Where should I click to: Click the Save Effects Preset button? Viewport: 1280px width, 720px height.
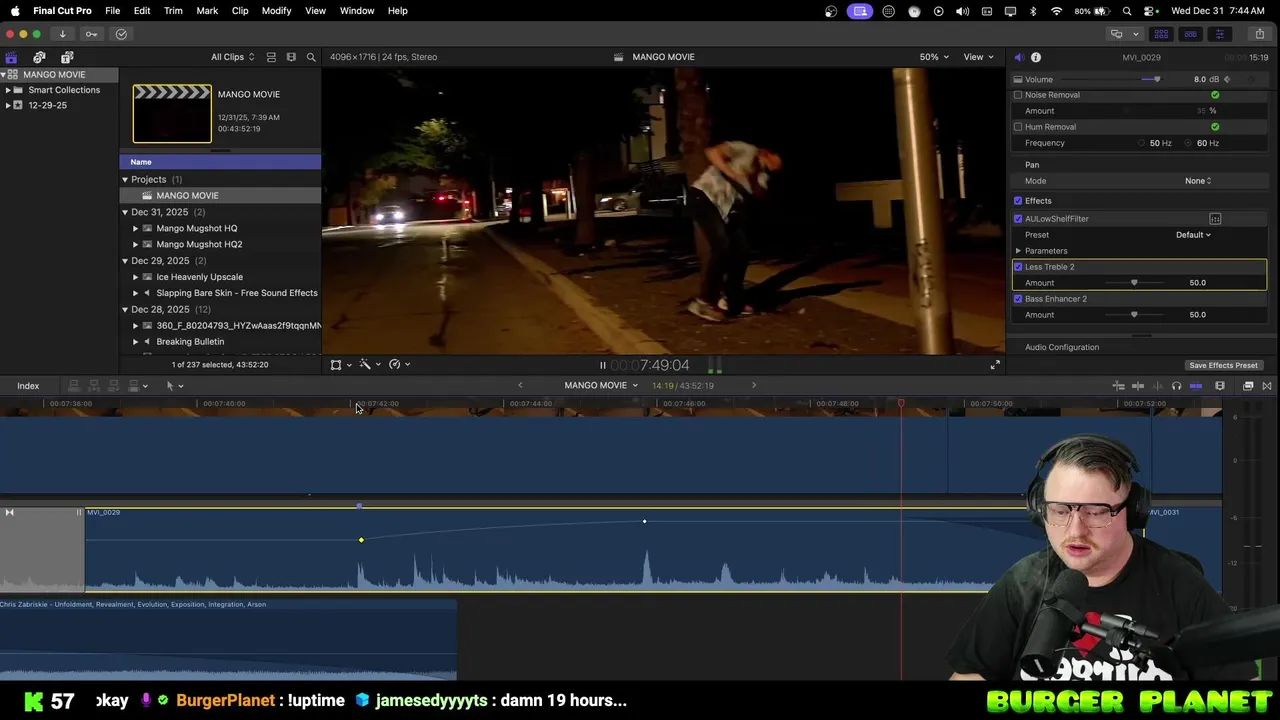click(1223, 365)
